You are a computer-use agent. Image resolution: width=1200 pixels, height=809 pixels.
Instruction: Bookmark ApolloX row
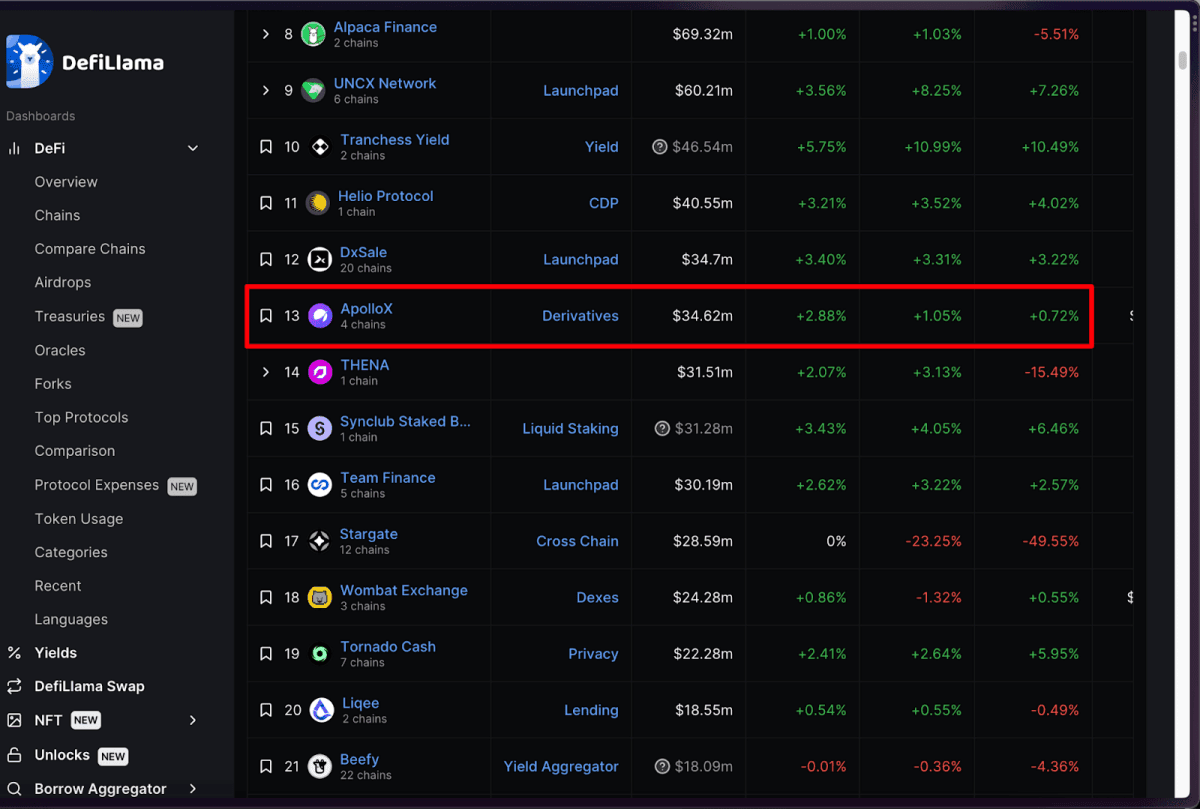tap(266, 316)
